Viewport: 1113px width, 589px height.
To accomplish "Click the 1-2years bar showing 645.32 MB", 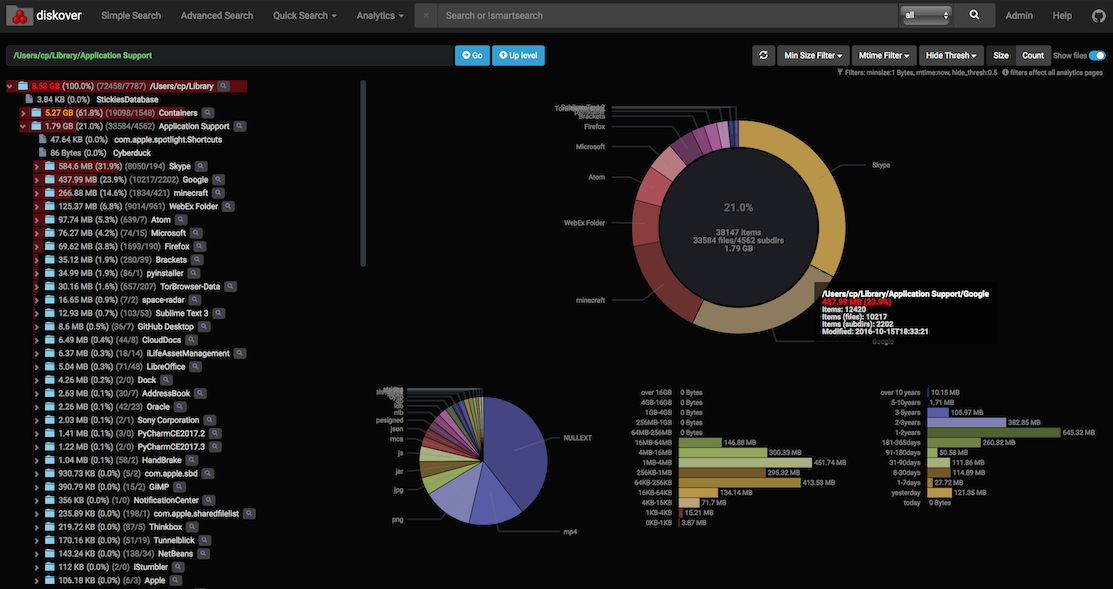I will click(x=994, y=432).
